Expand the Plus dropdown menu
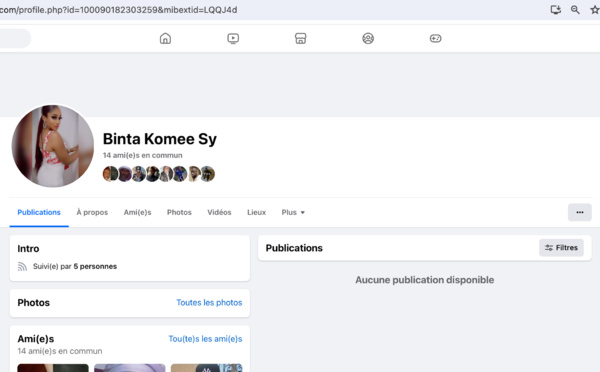The height and width of the screenshot is (372, 600). 293,212
